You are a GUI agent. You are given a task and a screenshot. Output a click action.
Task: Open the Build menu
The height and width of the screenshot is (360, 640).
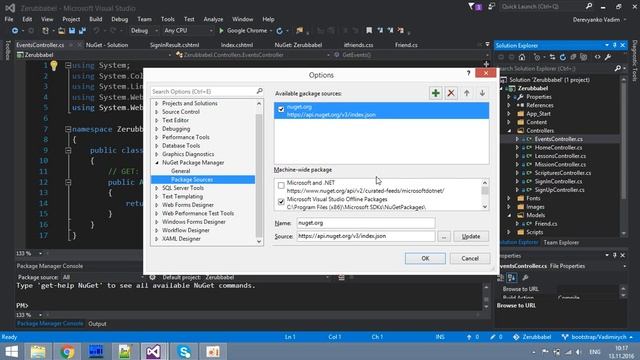(x=96, y=19)
